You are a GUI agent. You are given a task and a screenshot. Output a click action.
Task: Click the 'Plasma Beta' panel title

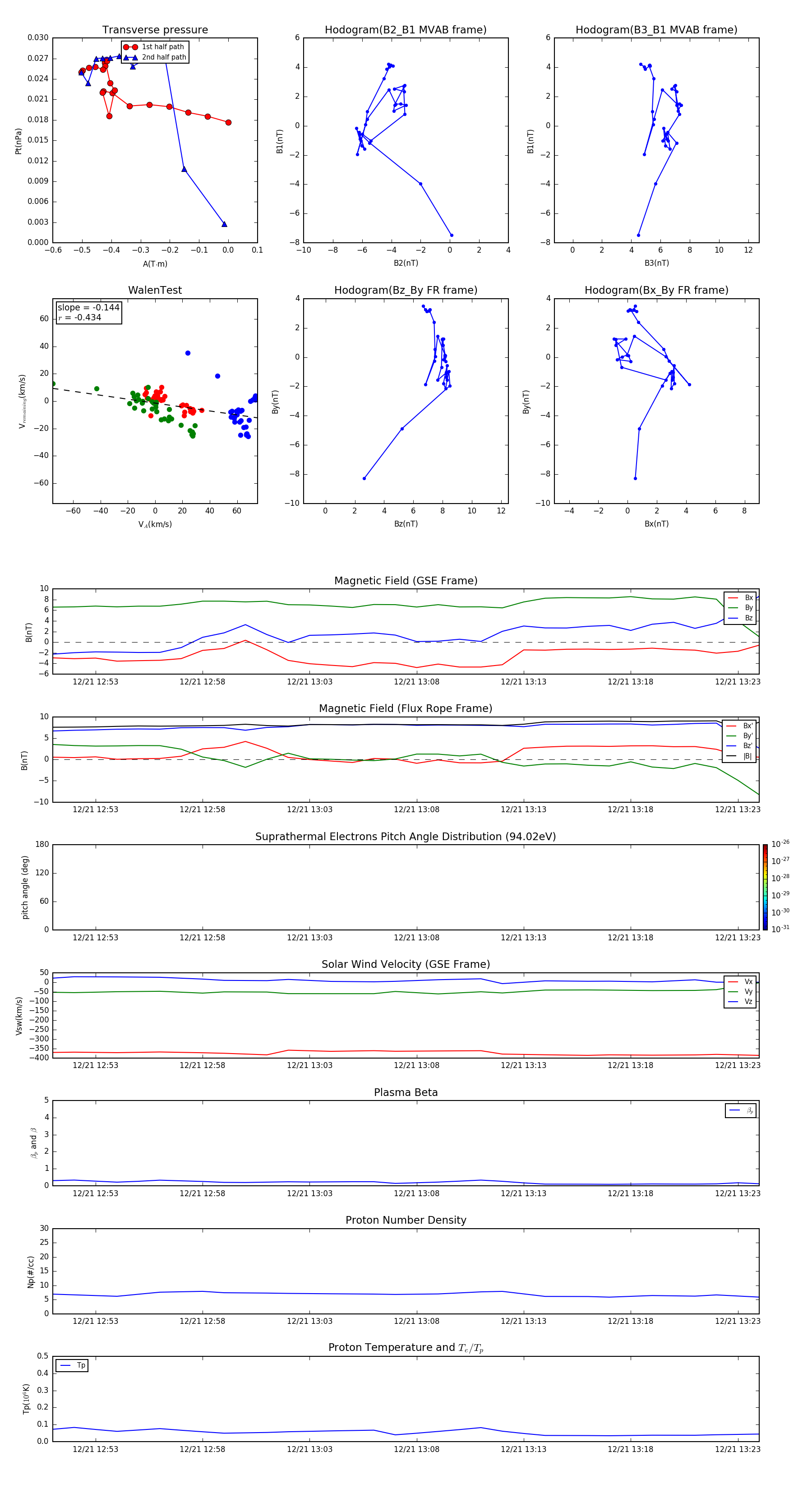[406, 1093]
